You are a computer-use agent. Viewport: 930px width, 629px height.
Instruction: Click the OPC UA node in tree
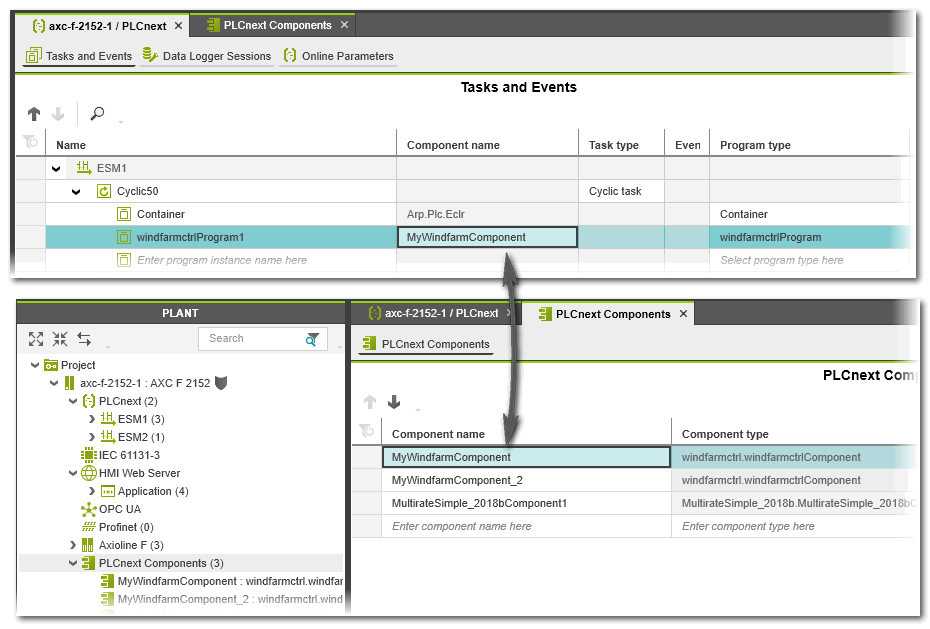pyautogui.click(x=119, y=509)
